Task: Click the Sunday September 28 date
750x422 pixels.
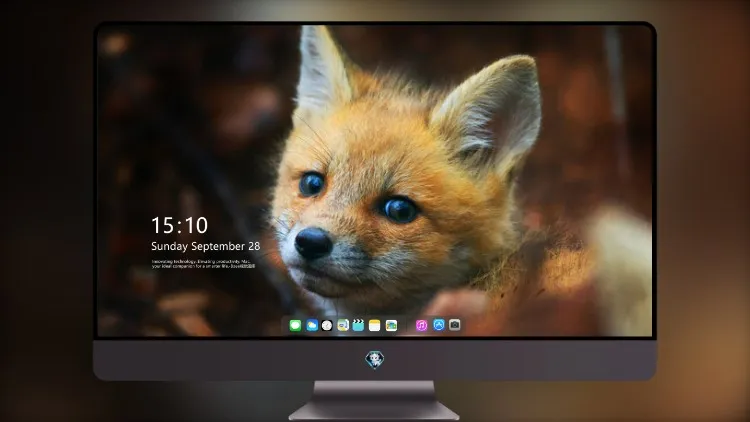Action: [206, 246]
